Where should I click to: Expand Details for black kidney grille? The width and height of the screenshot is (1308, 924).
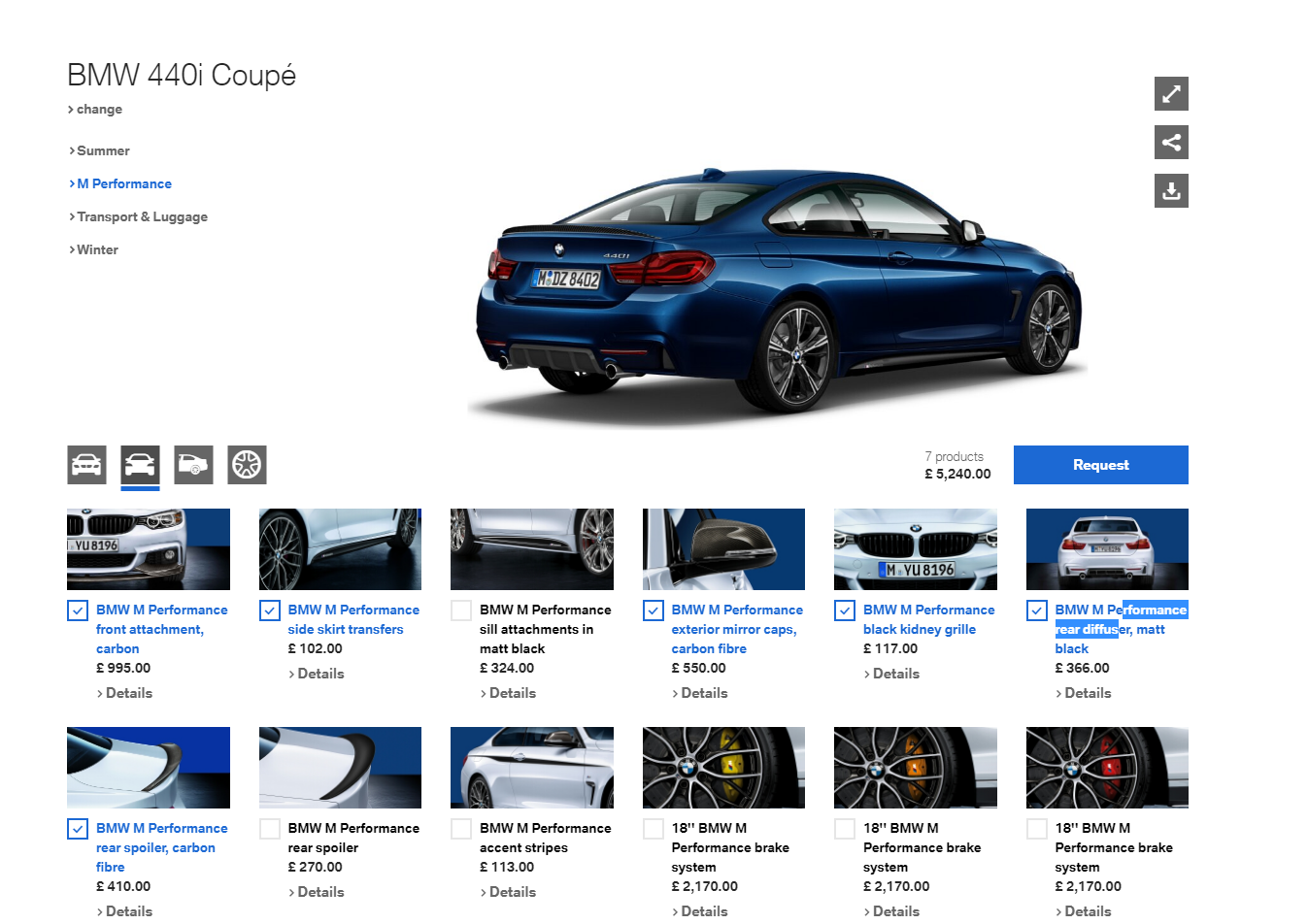[x=891, y=674]
